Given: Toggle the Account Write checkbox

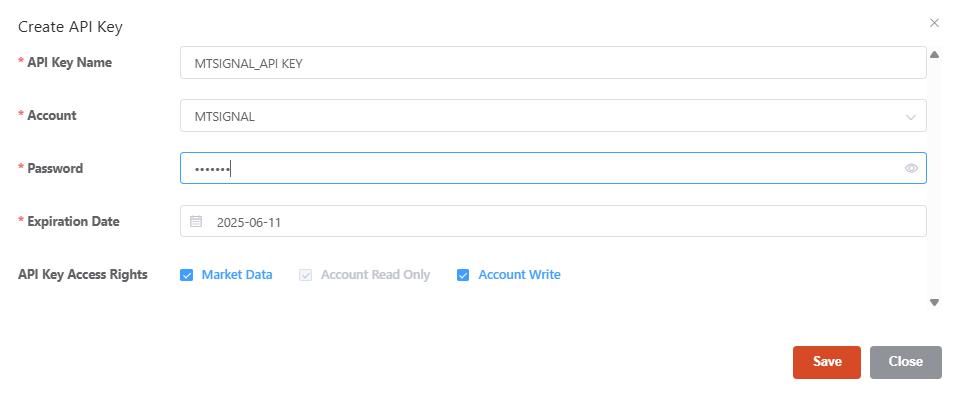Looking at the screenshot, I should point(463,275).
